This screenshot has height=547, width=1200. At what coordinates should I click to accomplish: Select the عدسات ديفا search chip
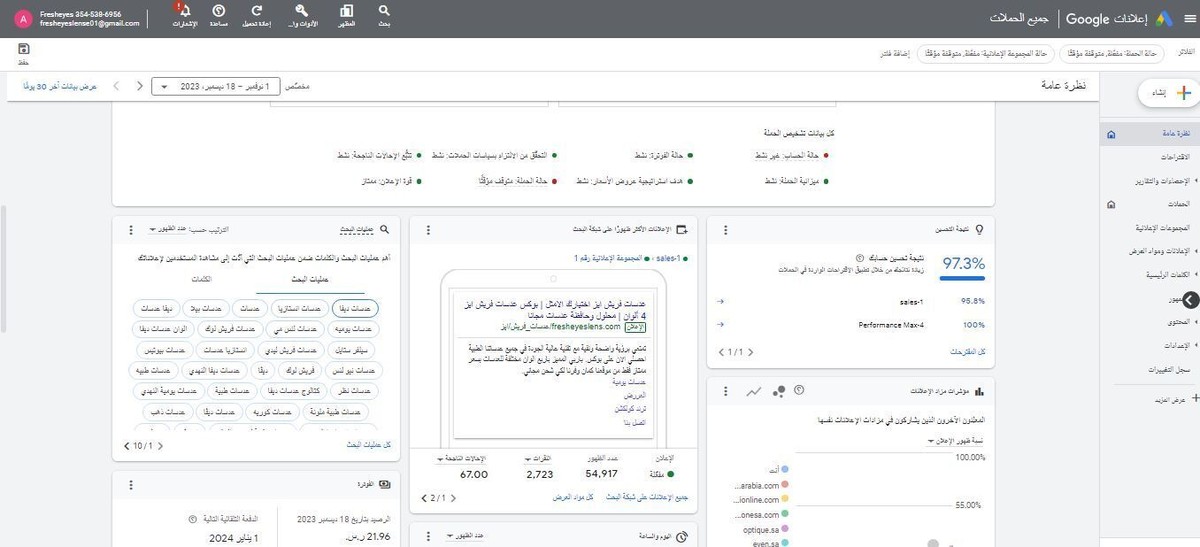[x=355, y=309]
